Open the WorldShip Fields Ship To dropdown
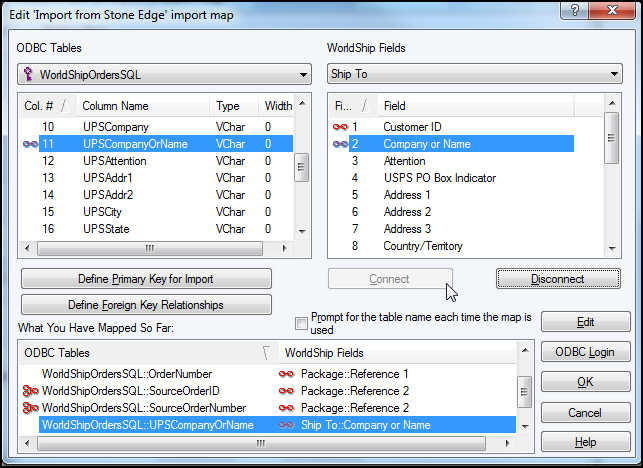The image size is (643, 468). (x=474, y=74)
